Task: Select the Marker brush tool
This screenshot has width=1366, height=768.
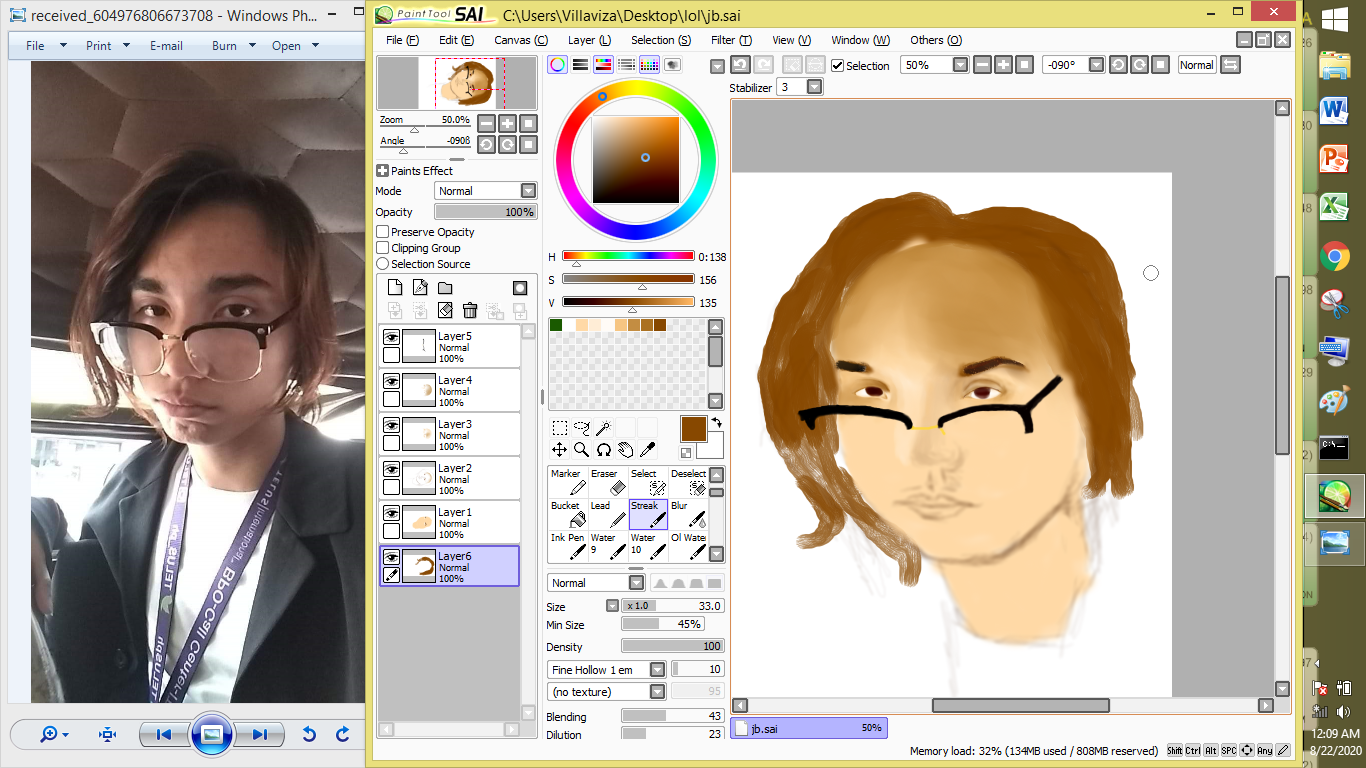Action: 567,482
